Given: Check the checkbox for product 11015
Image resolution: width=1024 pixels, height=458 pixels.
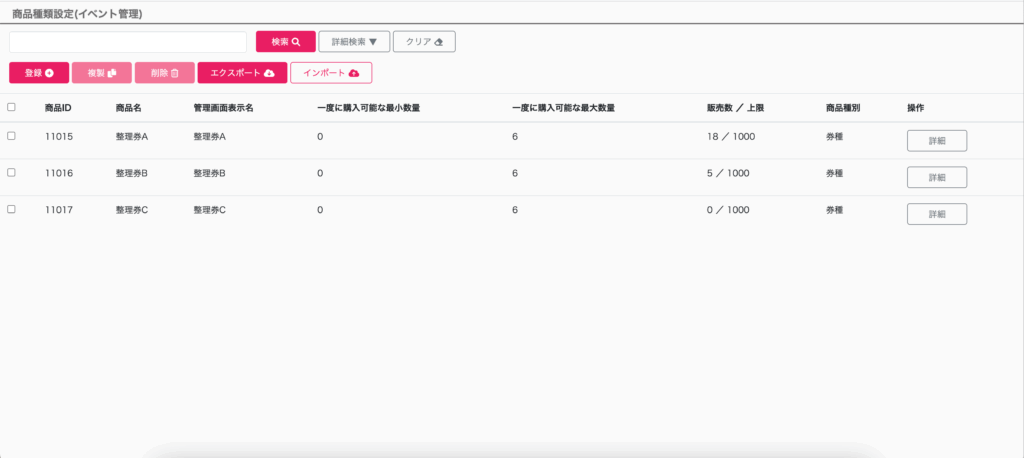Looking at the screenshot, I should point(11,136).
